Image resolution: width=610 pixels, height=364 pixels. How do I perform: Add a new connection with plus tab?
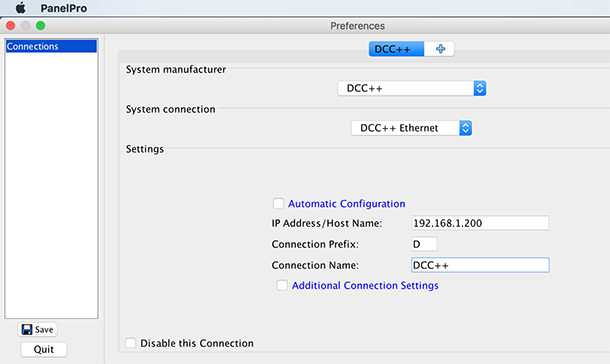[440, 49]
